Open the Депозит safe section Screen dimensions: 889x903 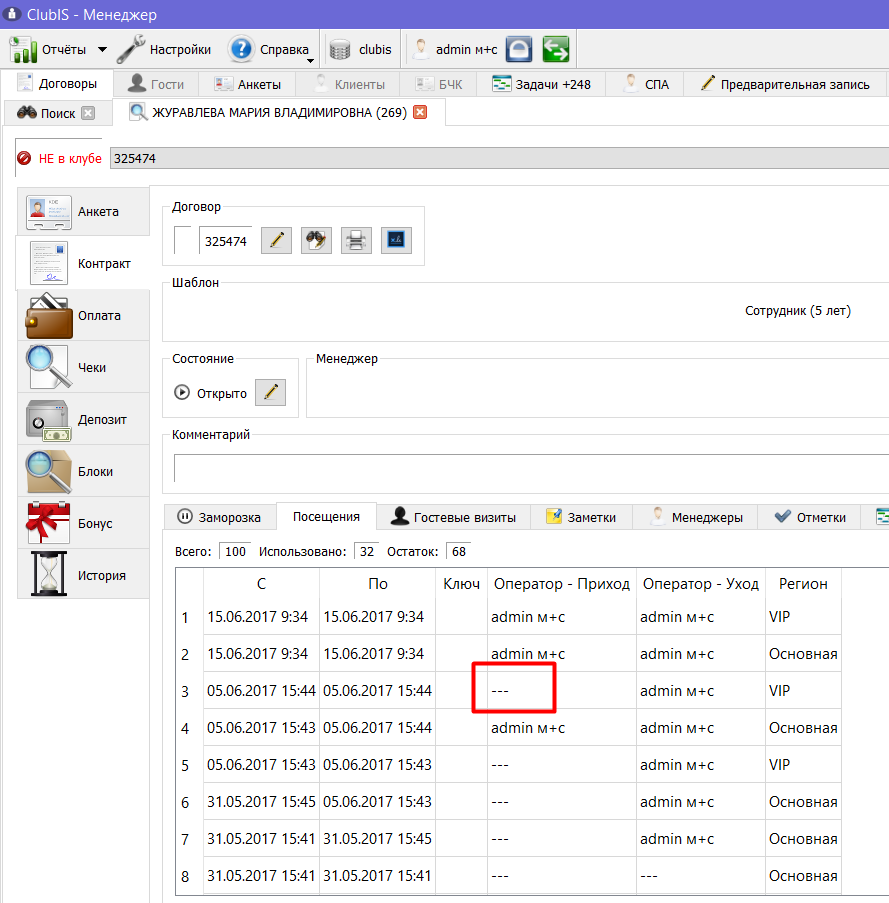click(84, 419)
